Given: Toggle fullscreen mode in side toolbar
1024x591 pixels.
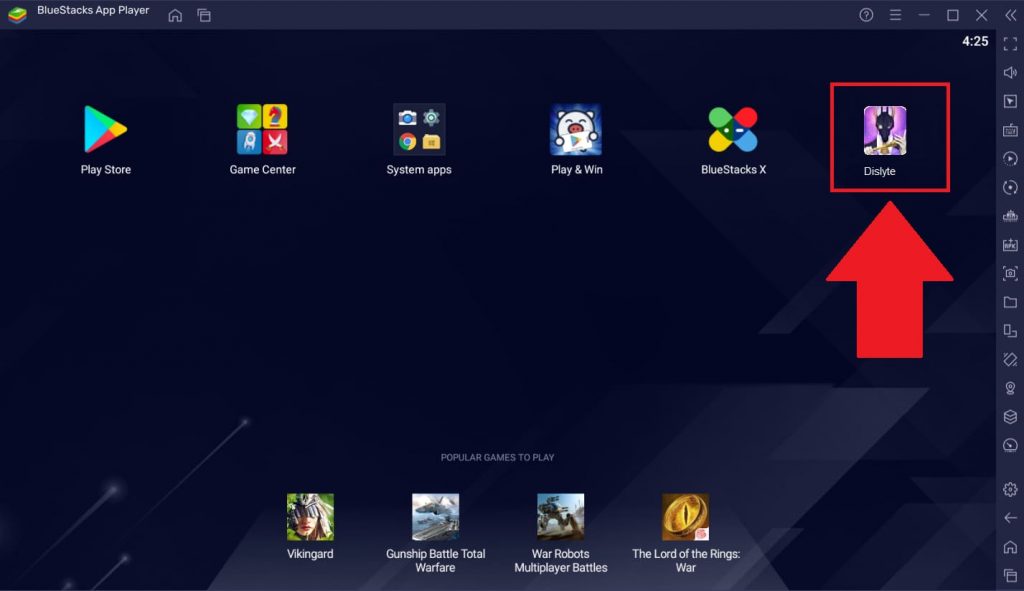Looking at the screenshot, I should tap(1010, 44).
